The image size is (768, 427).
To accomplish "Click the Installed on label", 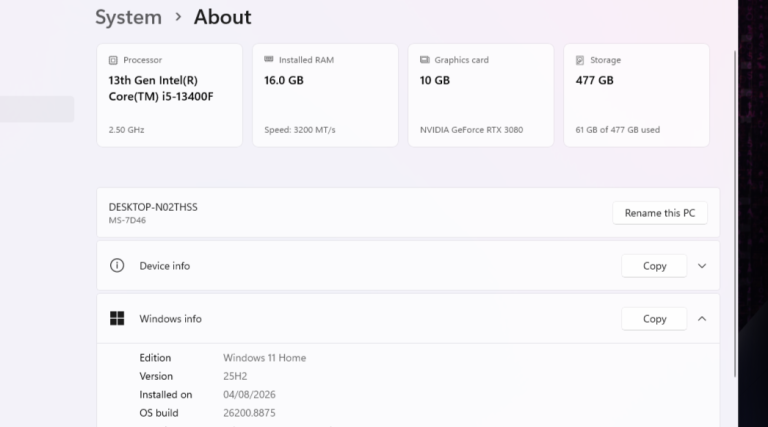I will tap(166, 395).
